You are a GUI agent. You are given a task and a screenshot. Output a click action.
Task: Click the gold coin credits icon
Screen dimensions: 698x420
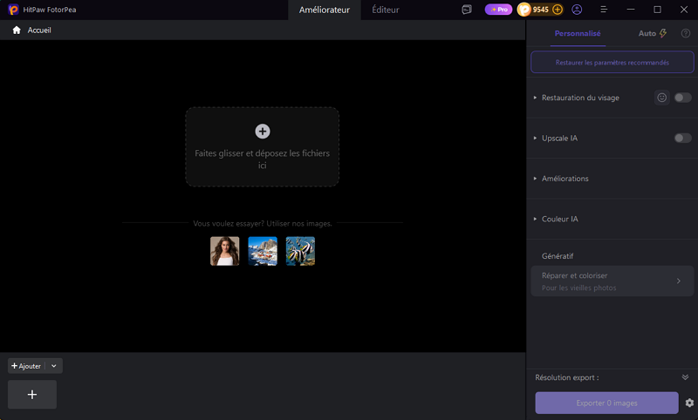[x=524, y=9]
